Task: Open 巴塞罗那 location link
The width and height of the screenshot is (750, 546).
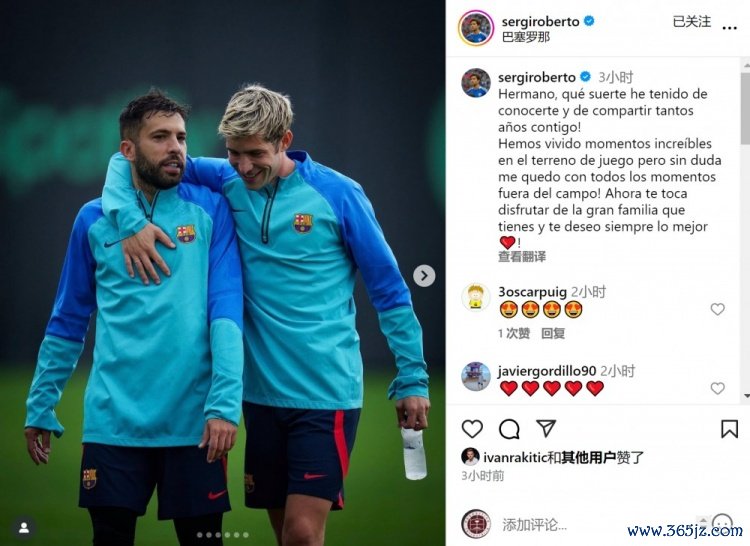Action: click(526, 37)
